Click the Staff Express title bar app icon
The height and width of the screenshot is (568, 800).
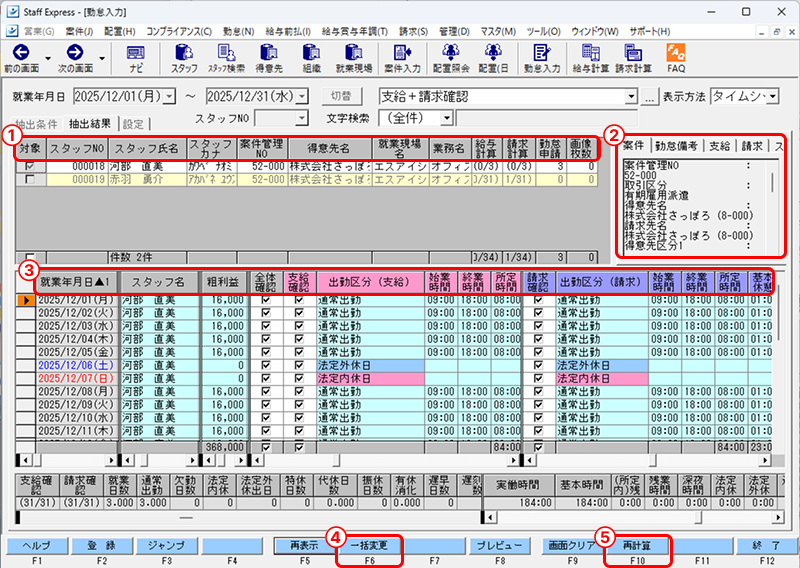12,11
